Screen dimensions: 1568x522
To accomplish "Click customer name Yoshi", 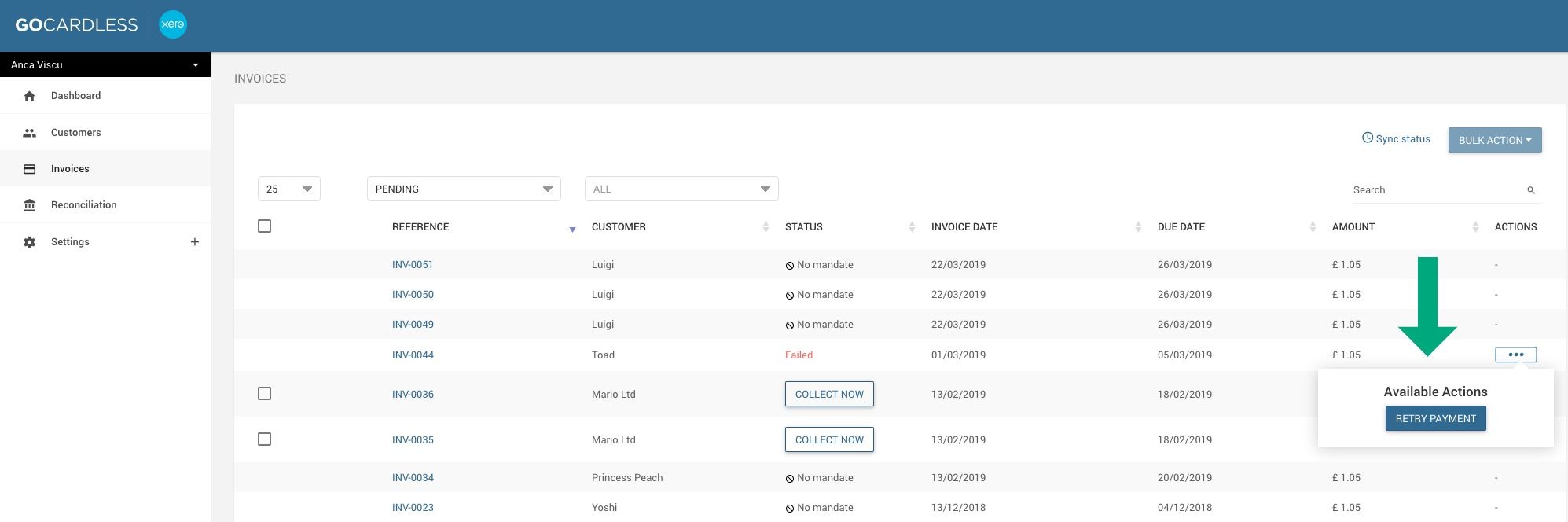I will [604, 508].
